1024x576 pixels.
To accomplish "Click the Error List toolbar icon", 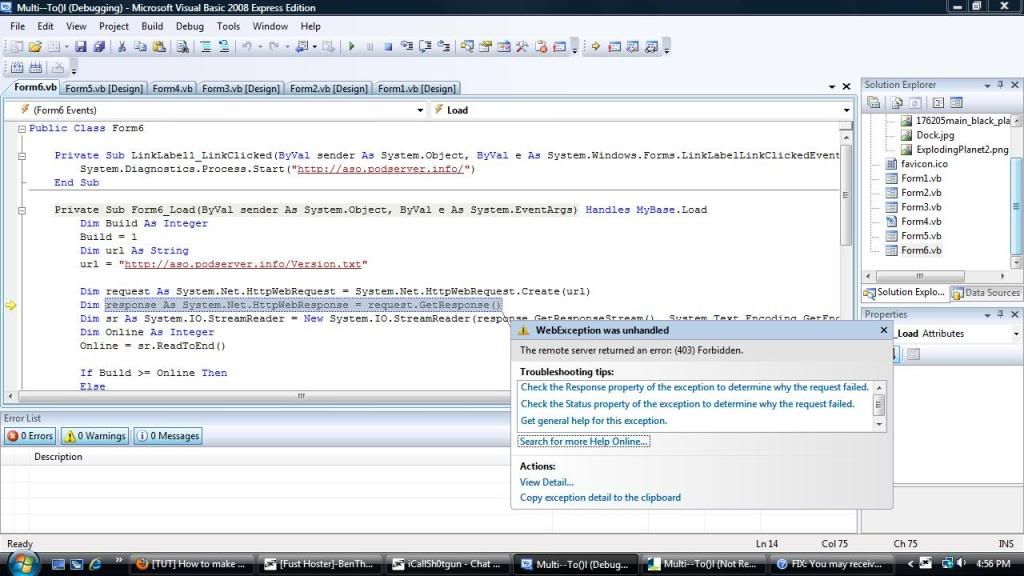I will click(541, 47).
